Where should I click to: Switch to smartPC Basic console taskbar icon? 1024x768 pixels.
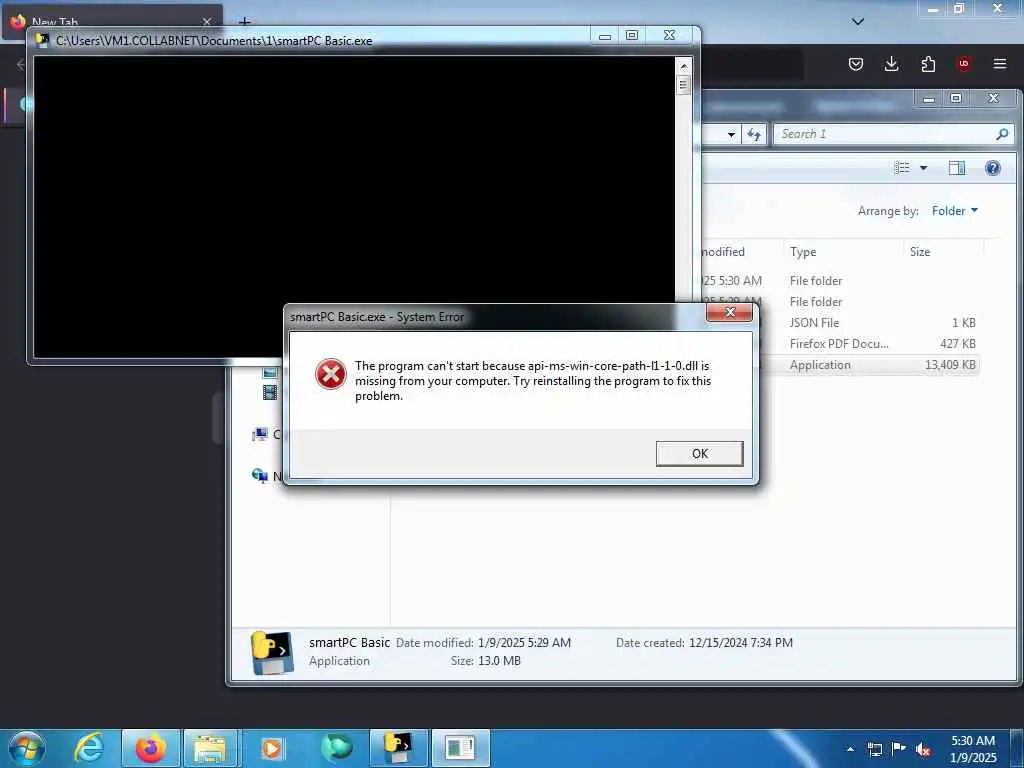[x=398, y=748]
